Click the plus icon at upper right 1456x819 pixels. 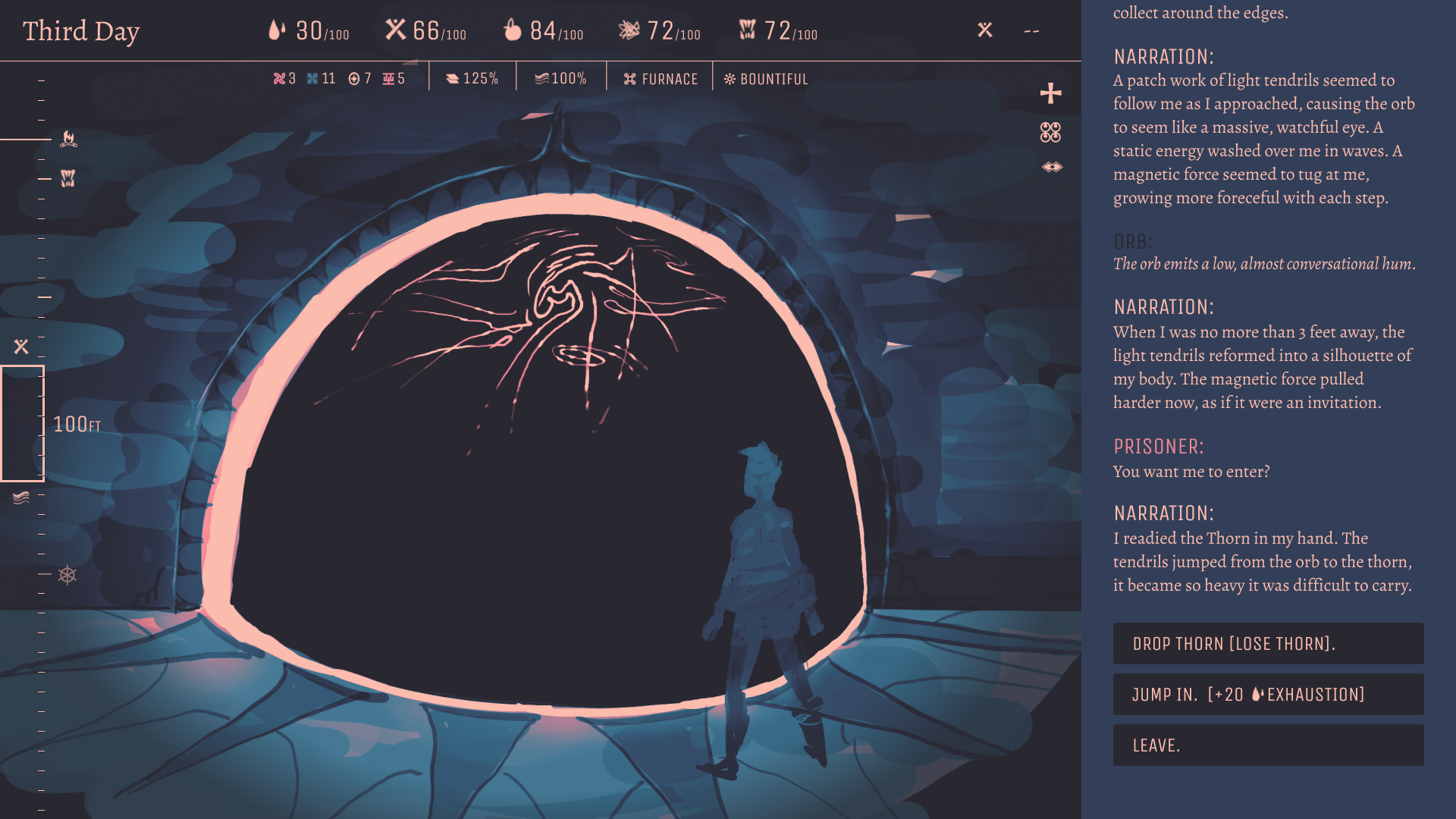pos(1050,93)
